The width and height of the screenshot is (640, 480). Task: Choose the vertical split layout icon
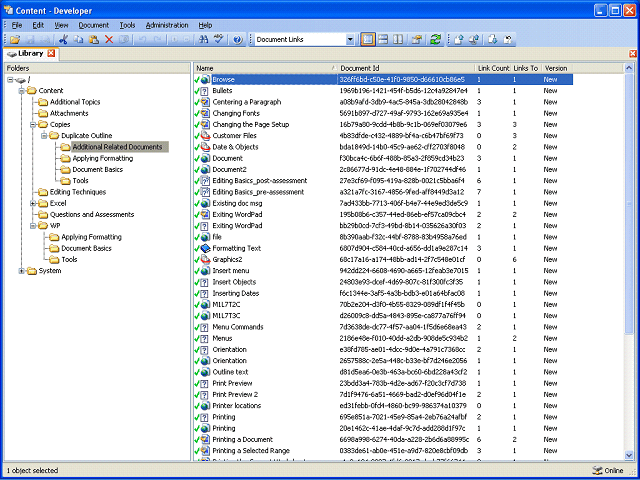click(398, 40)
